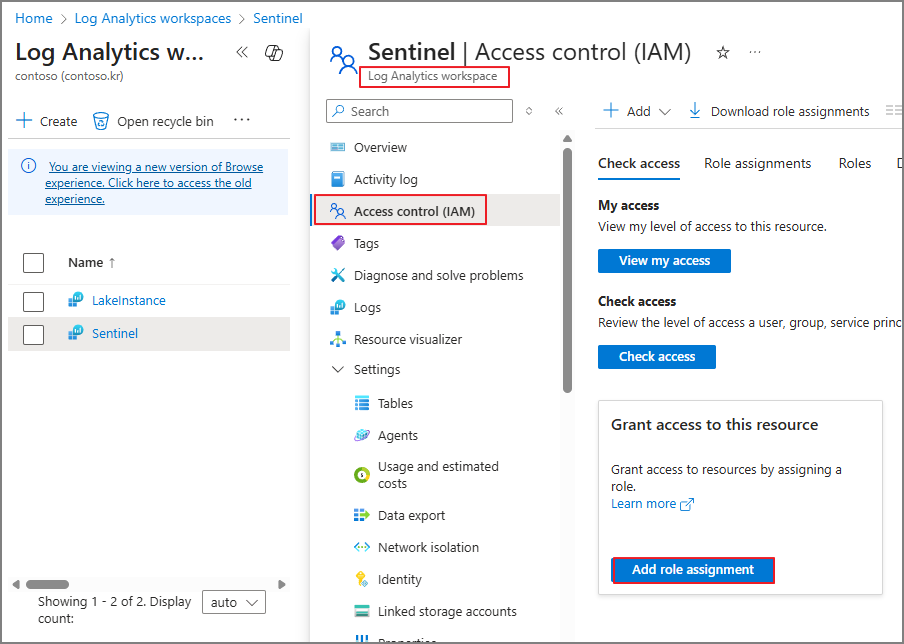The image size is (904, 644).
Task: Switch to the Roles tab
Action: [854, 164]
